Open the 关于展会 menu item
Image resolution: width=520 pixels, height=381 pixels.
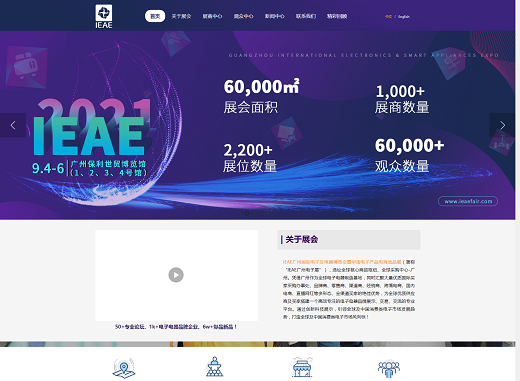tap(181, 16)
